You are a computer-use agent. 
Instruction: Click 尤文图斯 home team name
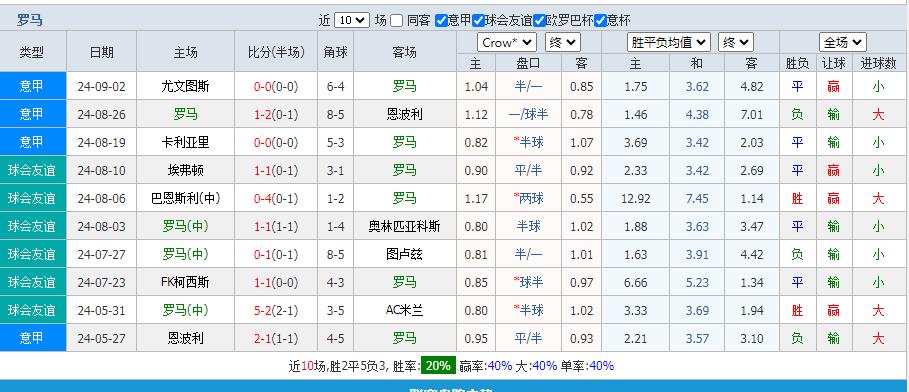point(186,86)
